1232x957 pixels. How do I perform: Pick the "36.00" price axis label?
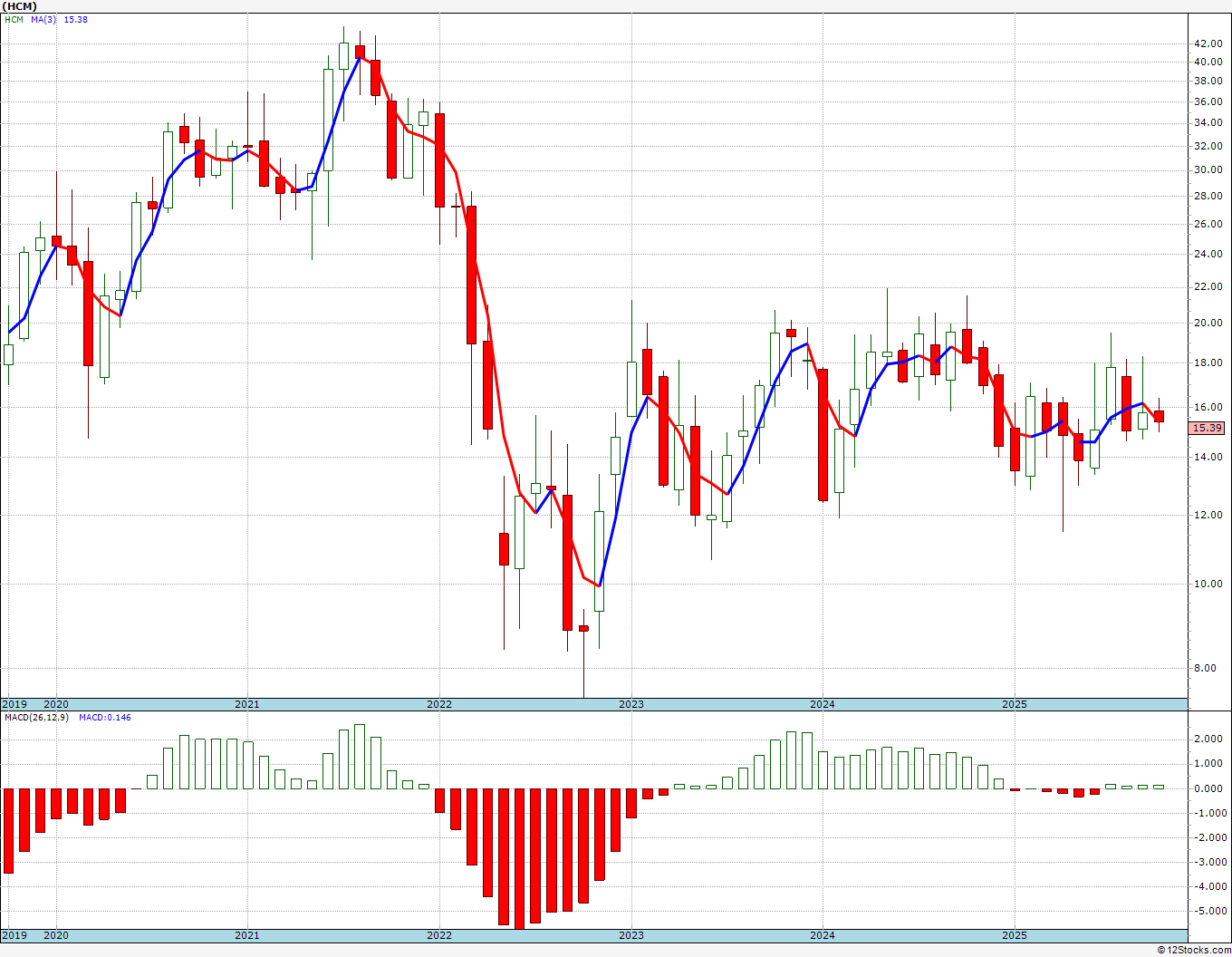coord(1208,101)
